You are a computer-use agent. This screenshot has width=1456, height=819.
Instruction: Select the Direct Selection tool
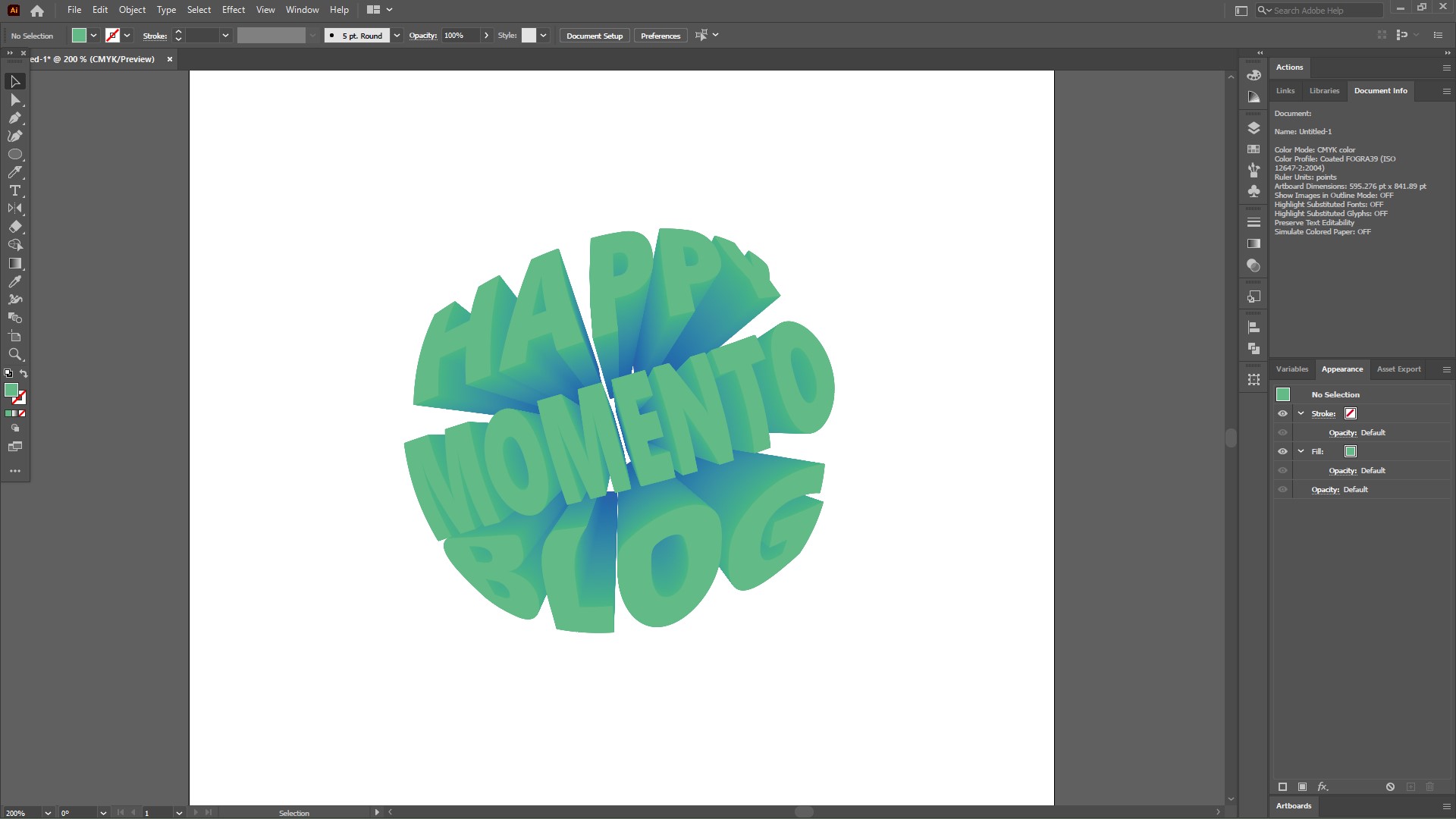(15, 100)
